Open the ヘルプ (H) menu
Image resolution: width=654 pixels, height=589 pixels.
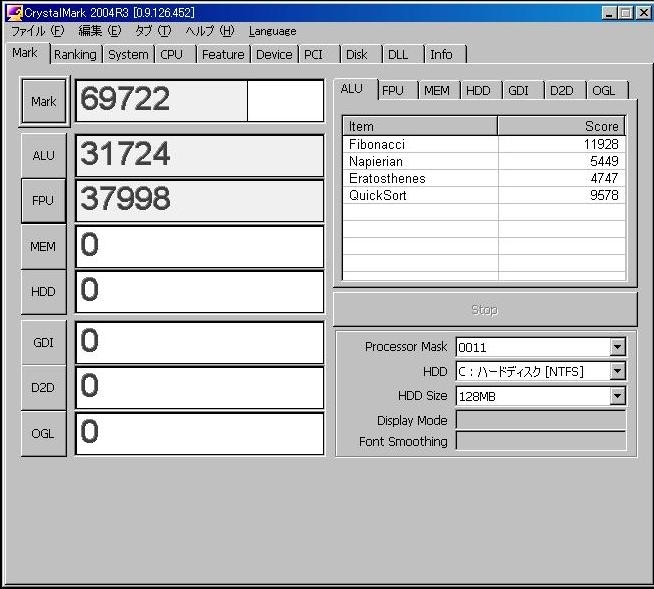[x=210, y=31]
